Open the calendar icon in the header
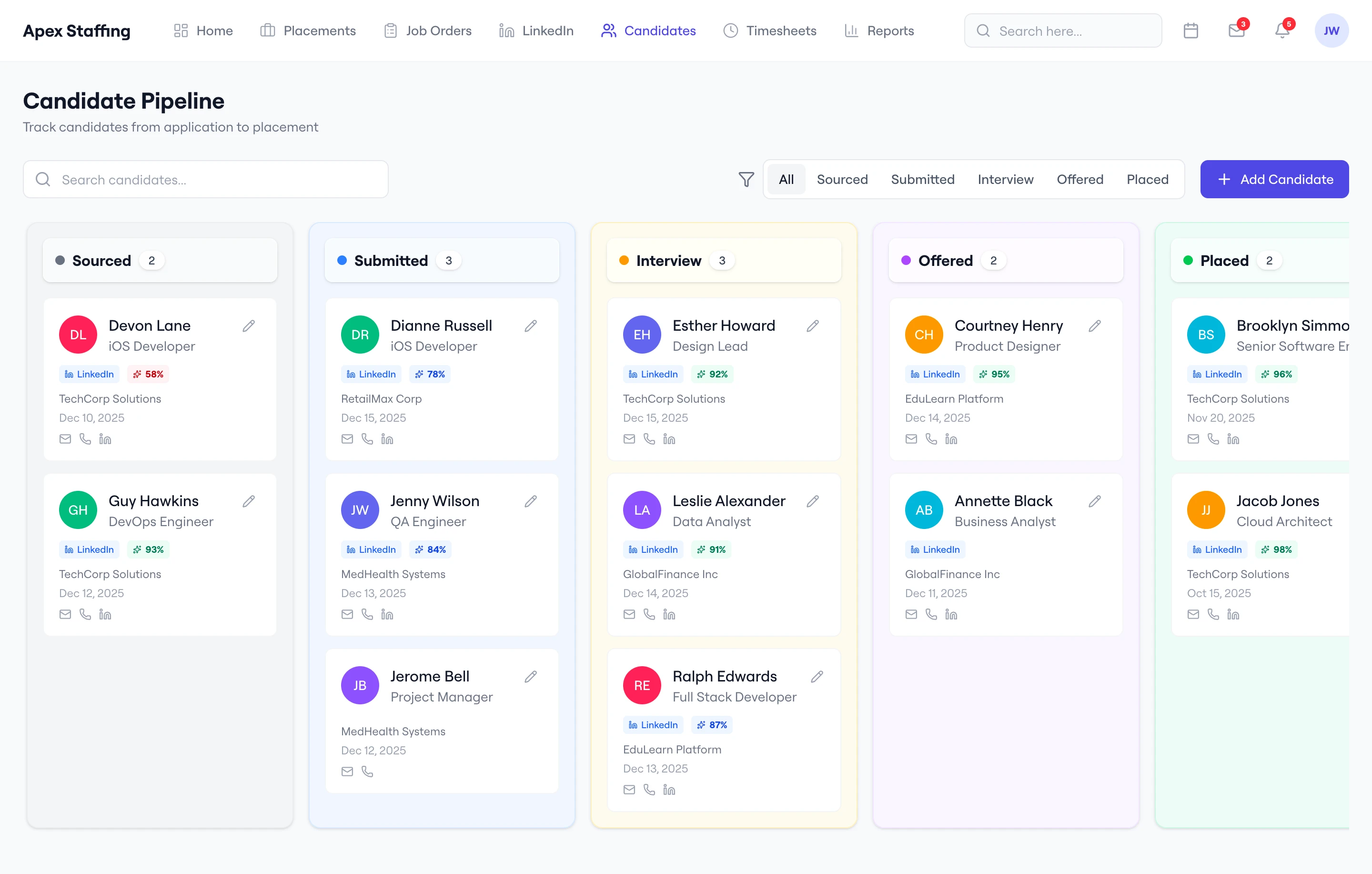Viewport: 1372px width, 874px height. click(1190, 31)
